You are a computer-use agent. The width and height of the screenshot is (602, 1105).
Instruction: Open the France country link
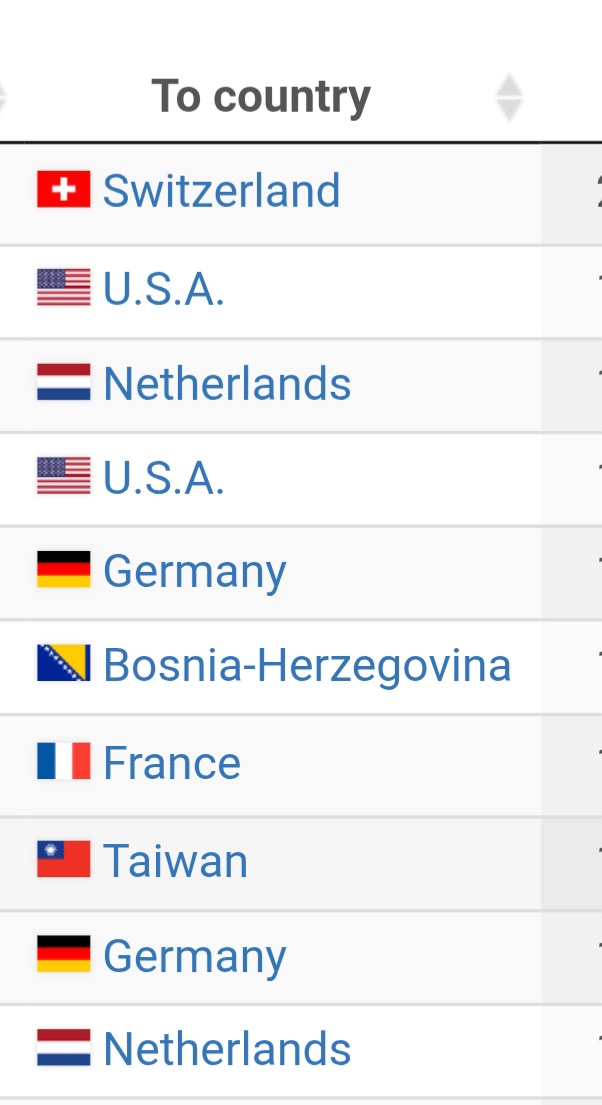pos(172,763)
